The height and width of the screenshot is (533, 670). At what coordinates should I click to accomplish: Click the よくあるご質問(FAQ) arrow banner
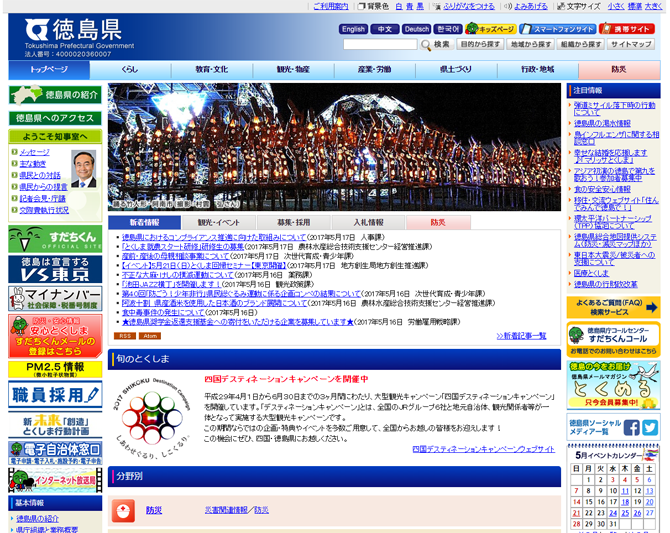[613, 307]
